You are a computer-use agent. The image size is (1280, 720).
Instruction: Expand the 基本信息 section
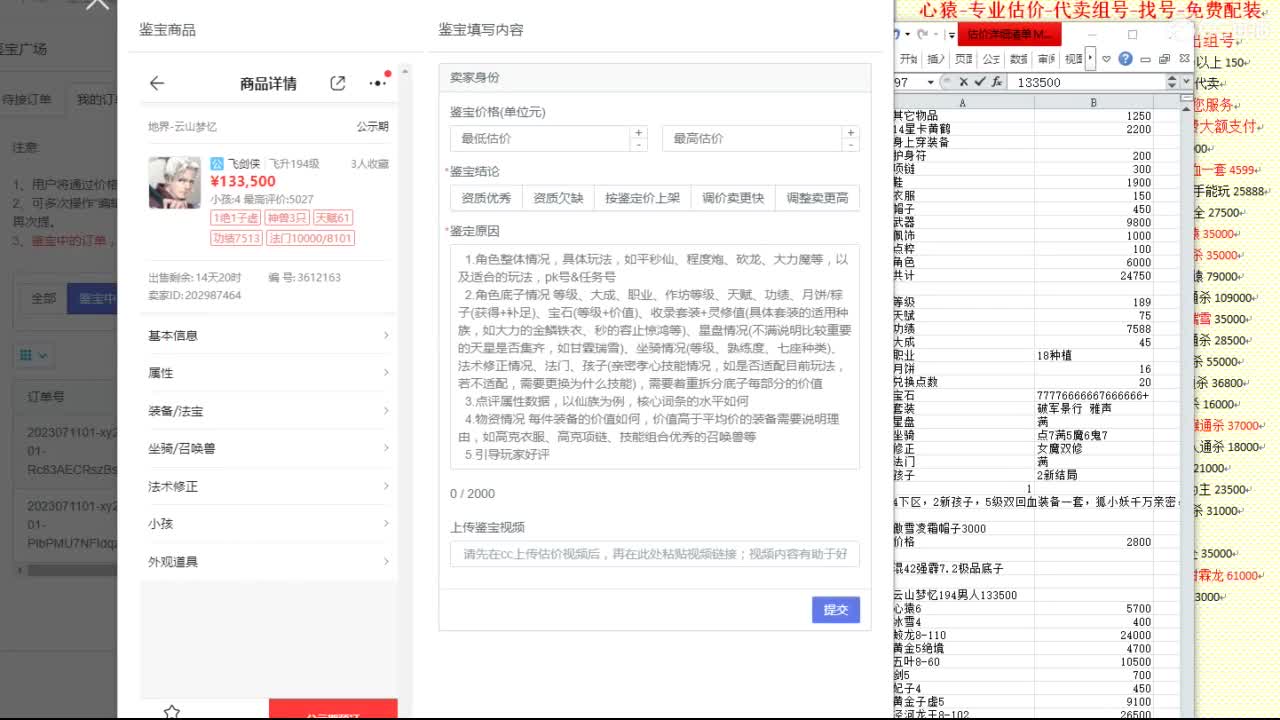pos(268,335)
